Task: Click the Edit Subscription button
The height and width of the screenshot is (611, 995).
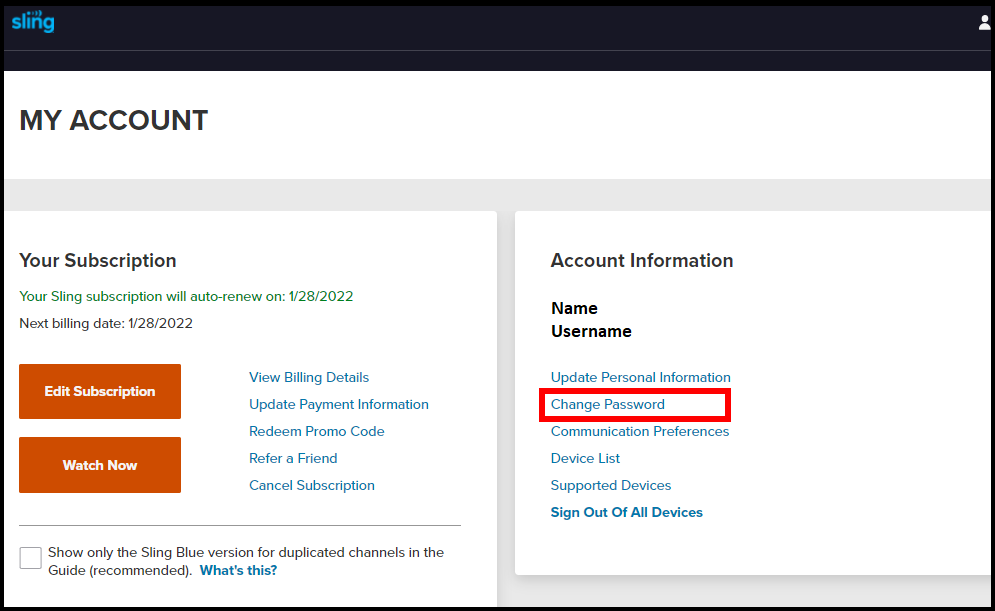Action: 99,391
